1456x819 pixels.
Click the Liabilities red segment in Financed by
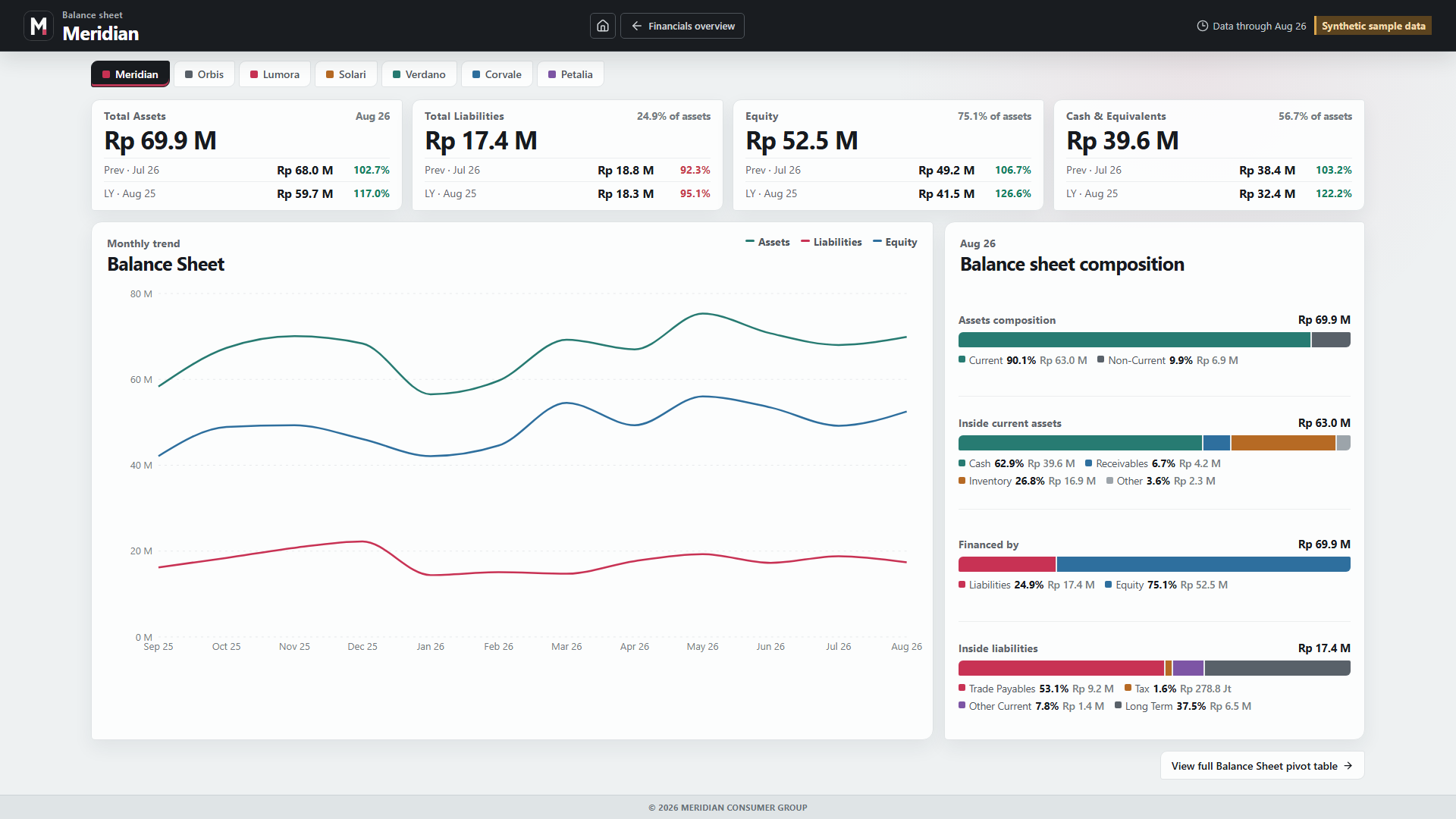coord(1007,564)
